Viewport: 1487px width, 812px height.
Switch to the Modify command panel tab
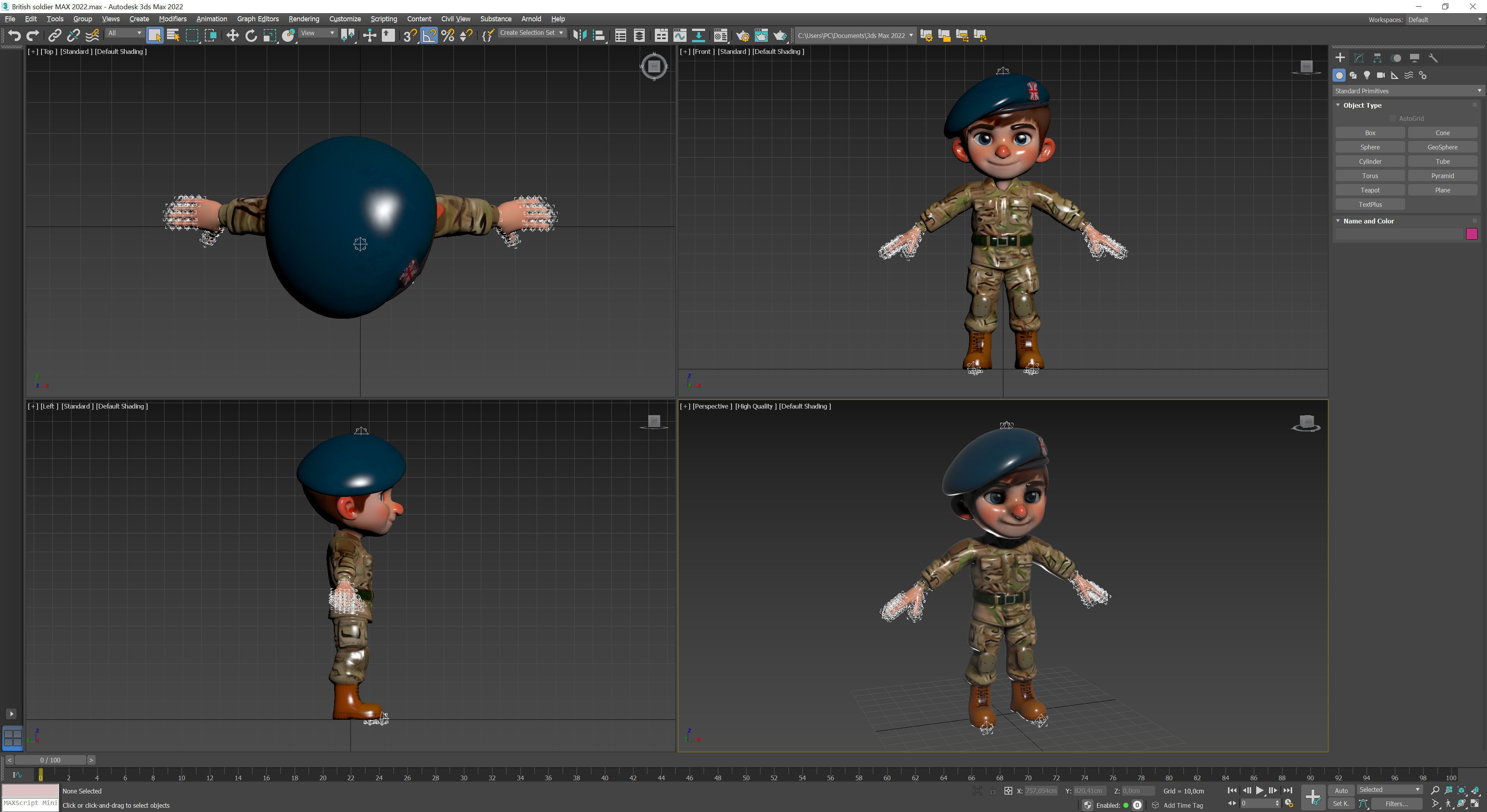[x=1359, y=58]
